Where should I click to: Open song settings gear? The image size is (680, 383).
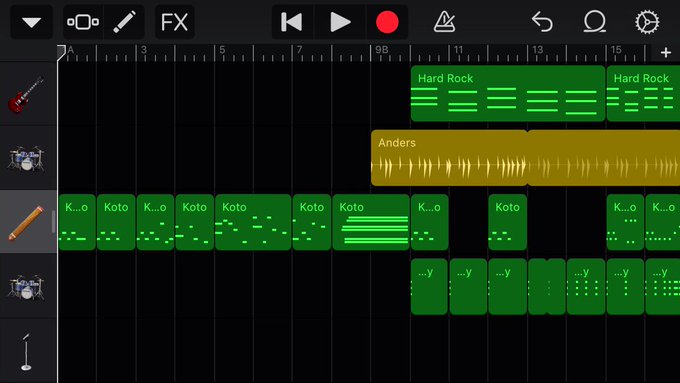647,22
